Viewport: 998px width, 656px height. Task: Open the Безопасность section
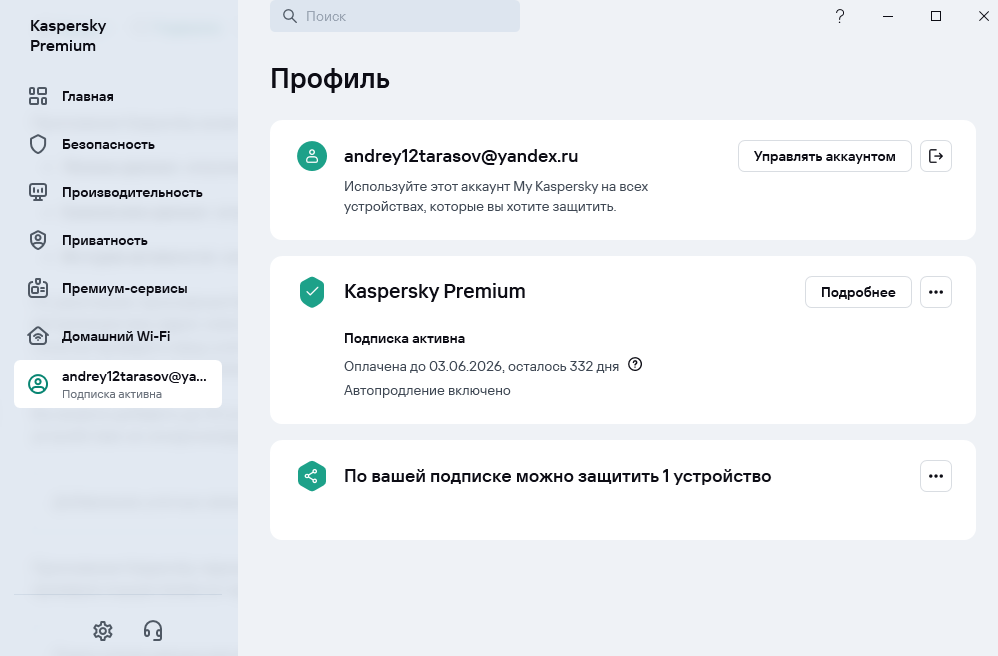(118, 144)
